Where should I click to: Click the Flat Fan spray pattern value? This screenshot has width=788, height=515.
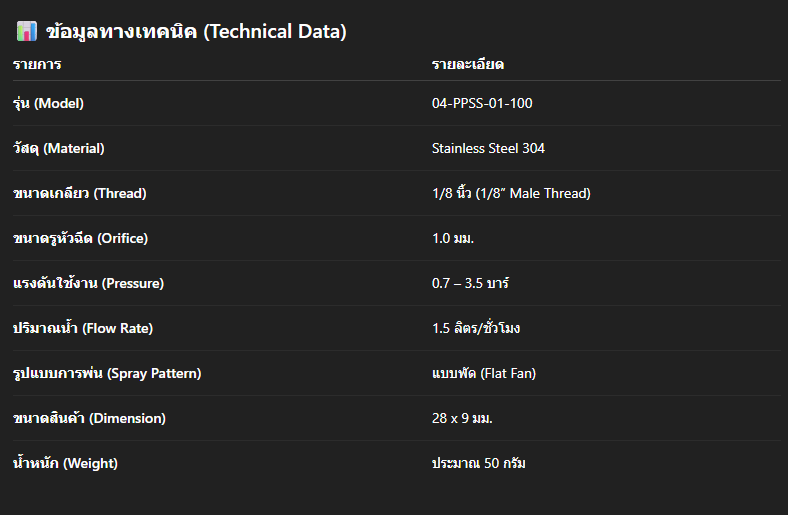tap(483, 373)
